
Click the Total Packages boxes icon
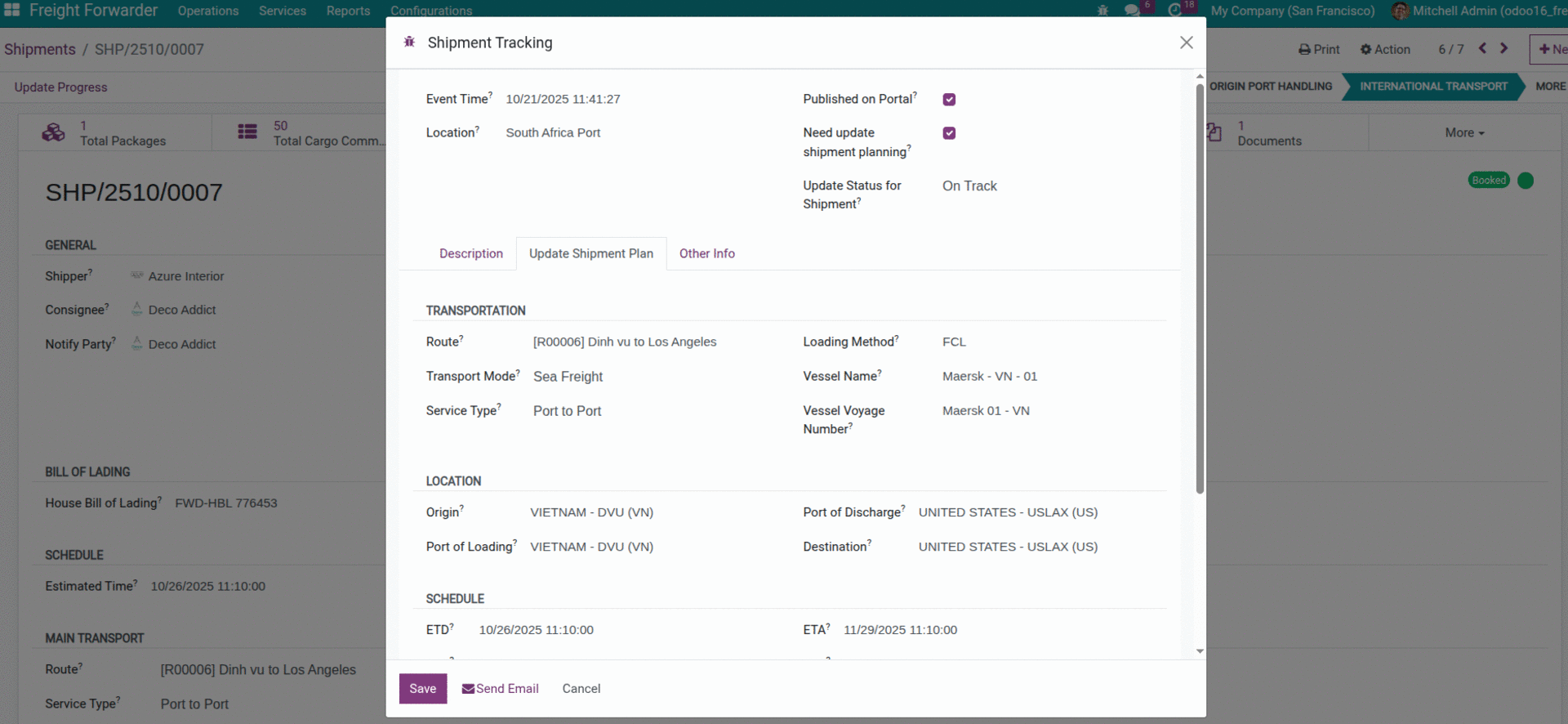click(x=54, y=132)
